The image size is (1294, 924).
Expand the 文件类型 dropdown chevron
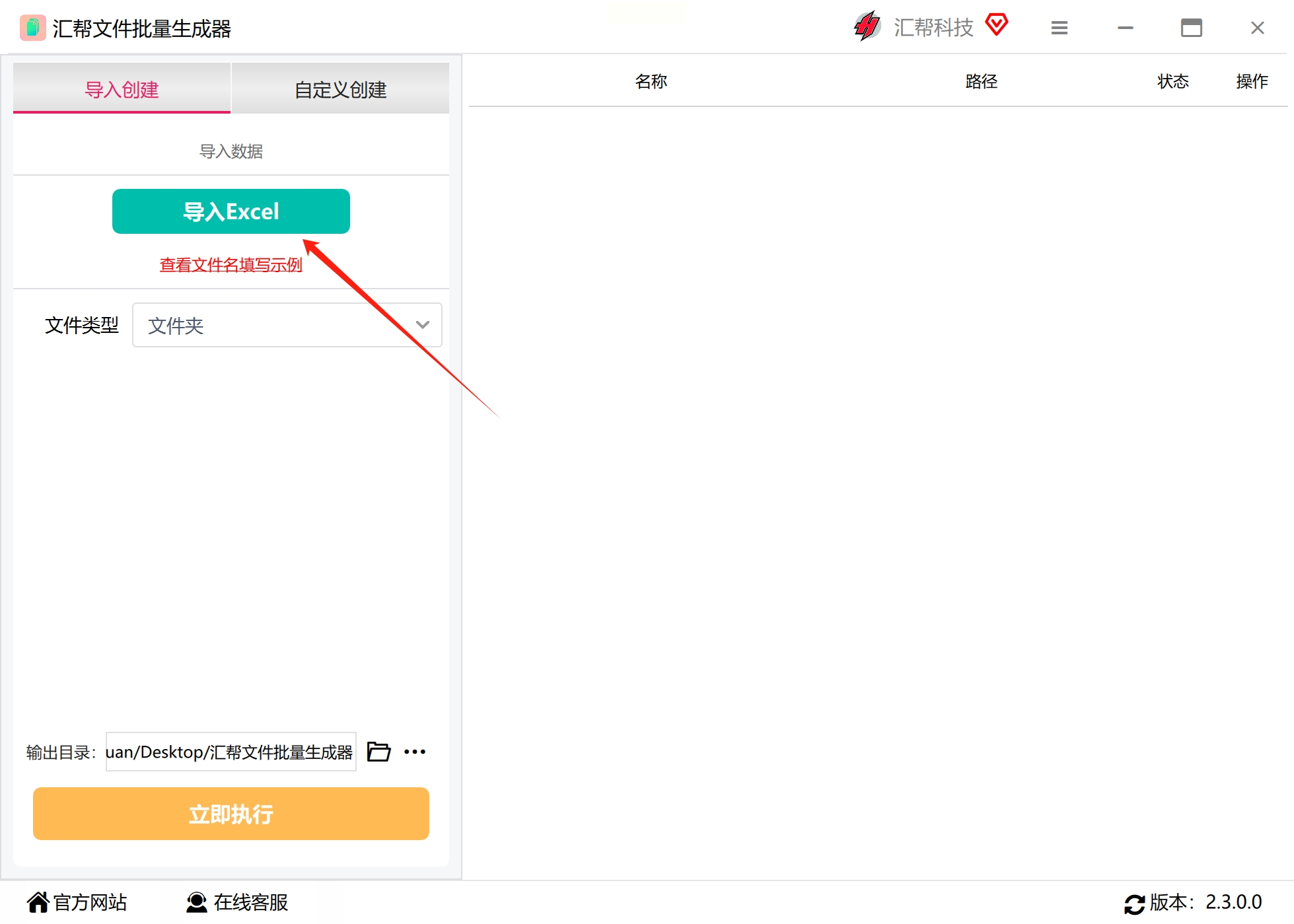(x=423, y=325)
